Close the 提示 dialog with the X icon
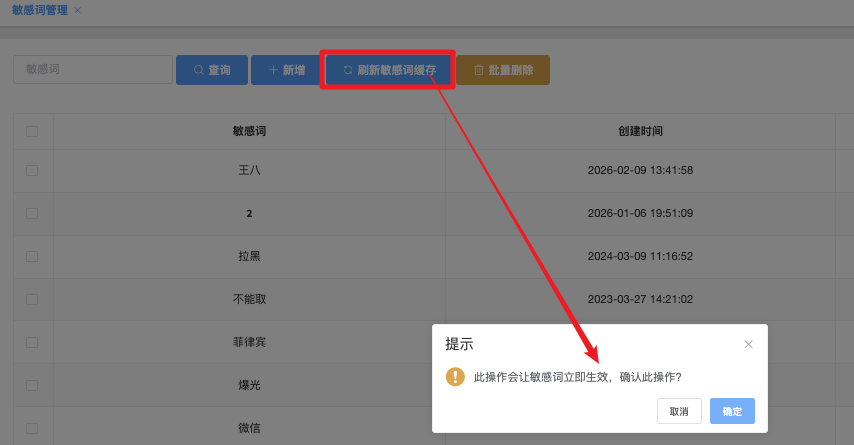The width and height of the screenshot is (854, 445). (748, 344)
